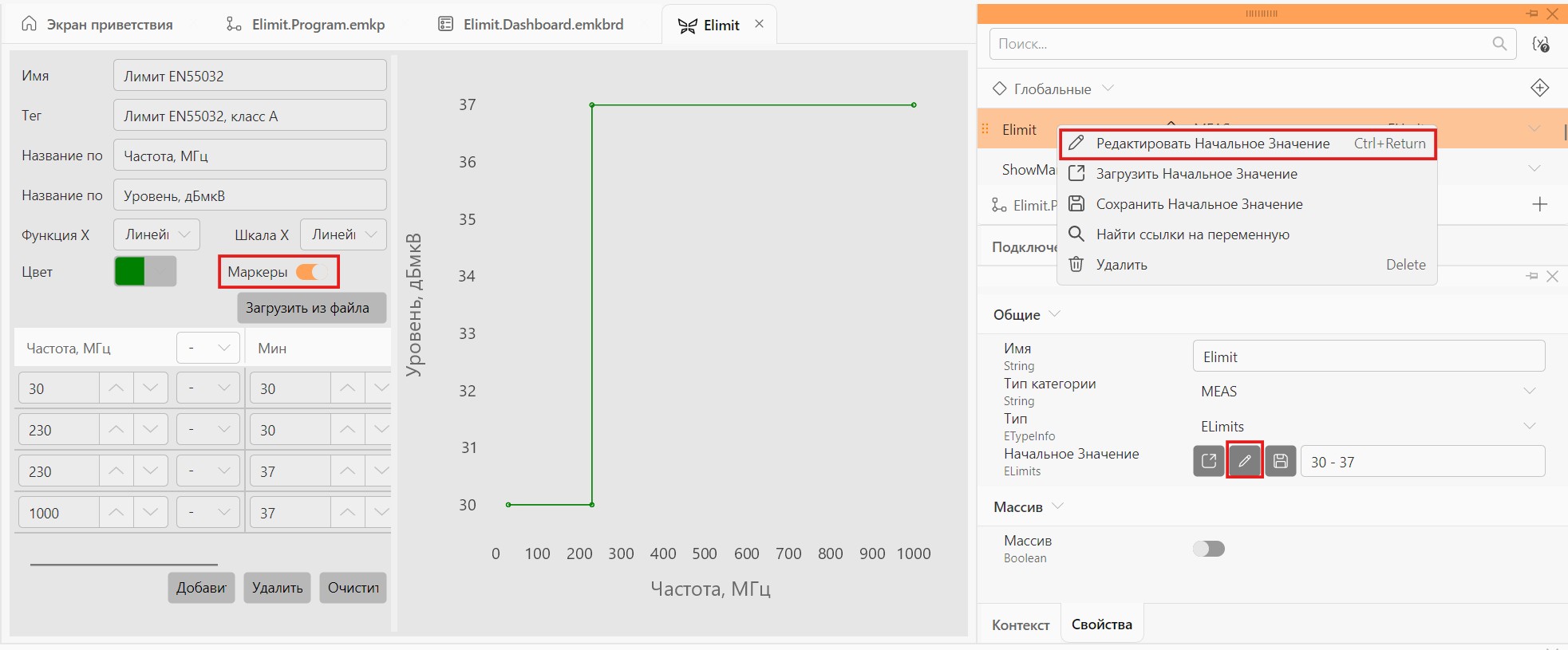The width and height of the screenshot is (1568, 650).
Task: Decrease the frequency value in the 1000 row
Action: (x=151, y=513)
